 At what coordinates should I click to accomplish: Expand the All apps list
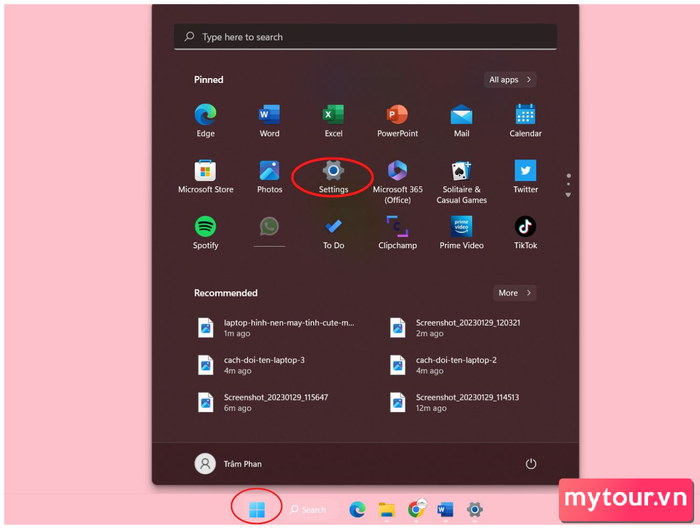coord(510,79)
